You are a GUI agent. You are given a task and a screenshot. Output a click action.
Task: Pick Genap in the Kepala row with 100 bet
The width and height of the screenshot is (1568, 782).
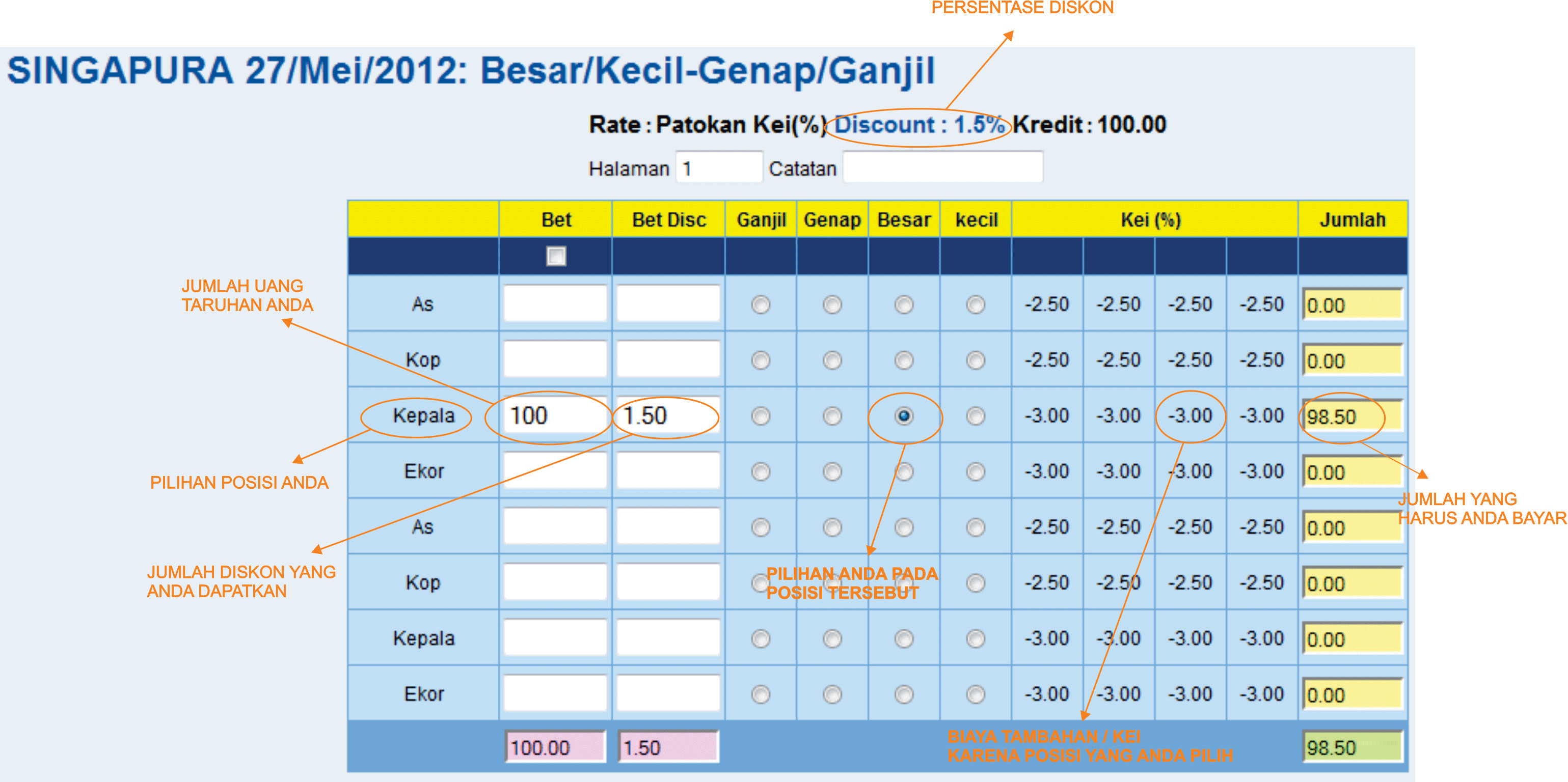point(832,415)
